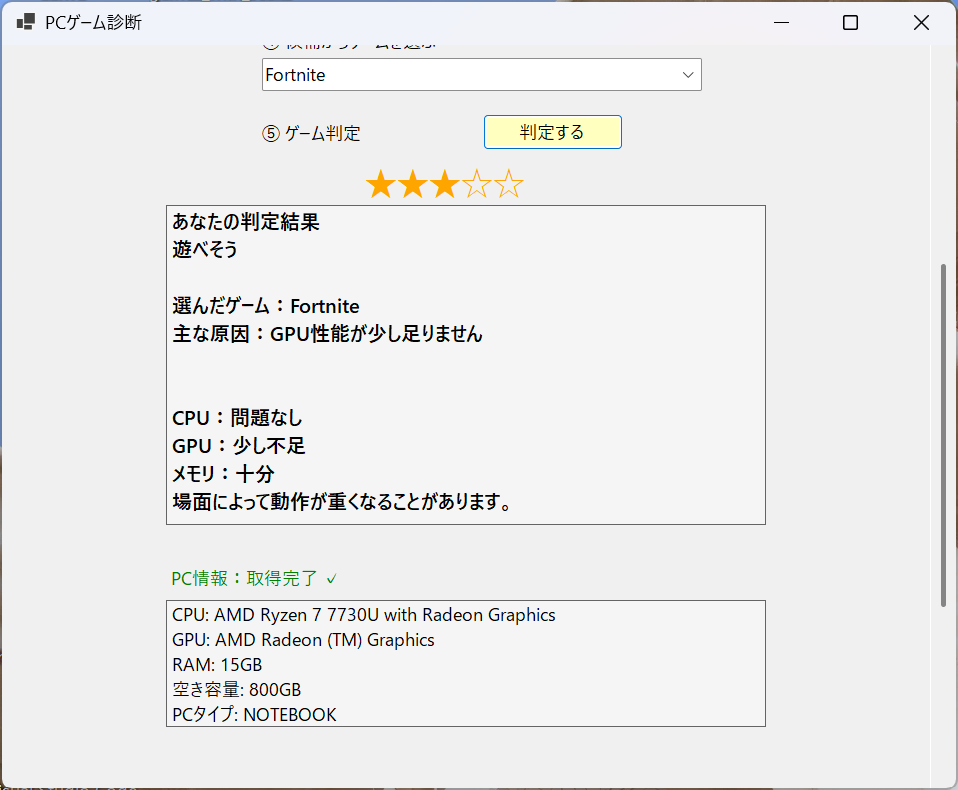958x790 pixels.
Task: Click the second filled star rating
Action: [412, 184]
